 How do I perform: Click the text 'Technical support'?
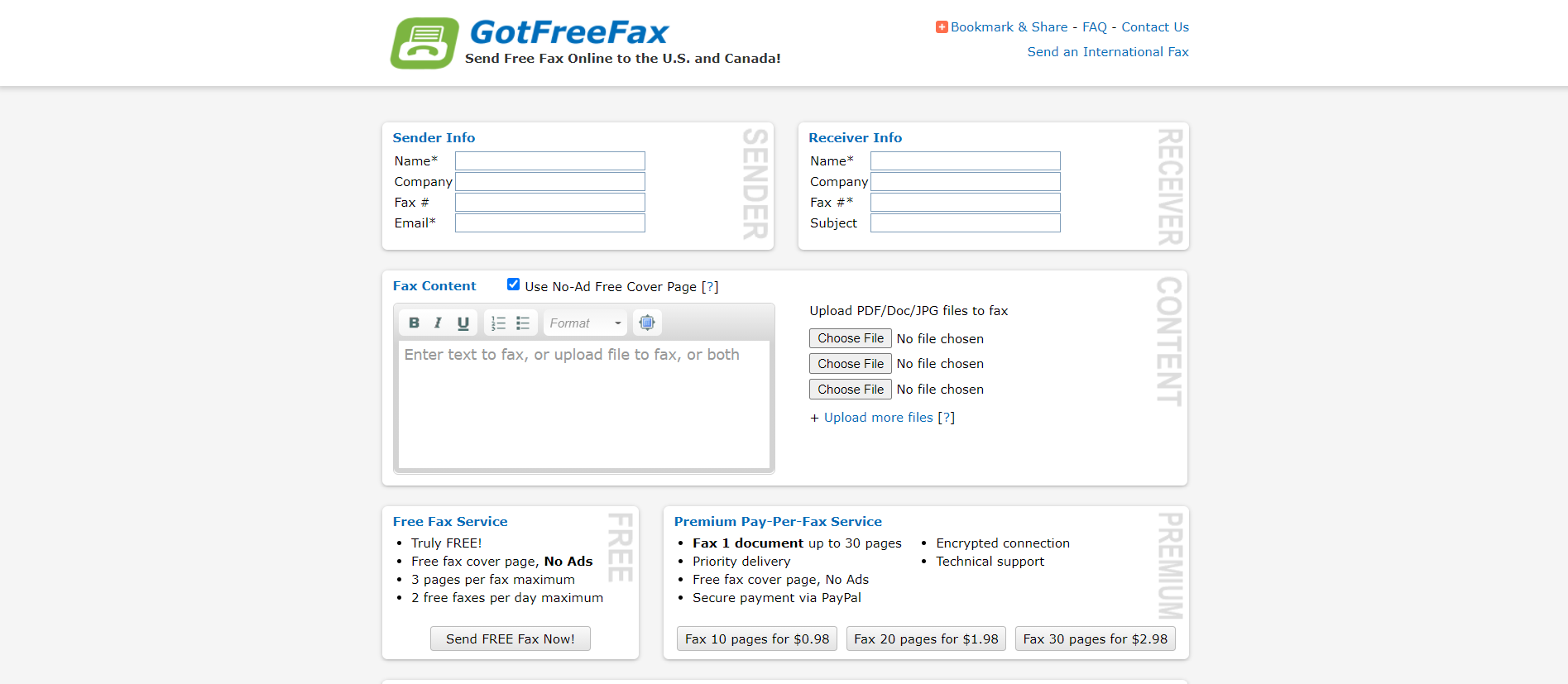[x=990, y=562]
